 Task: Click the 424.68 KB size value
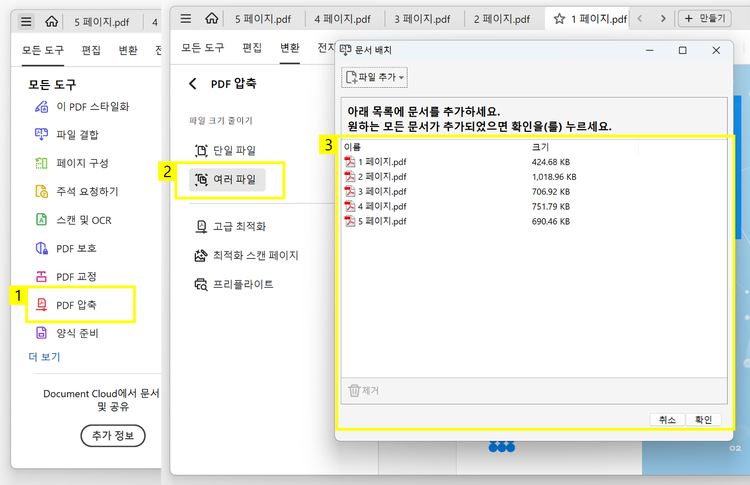551,162
